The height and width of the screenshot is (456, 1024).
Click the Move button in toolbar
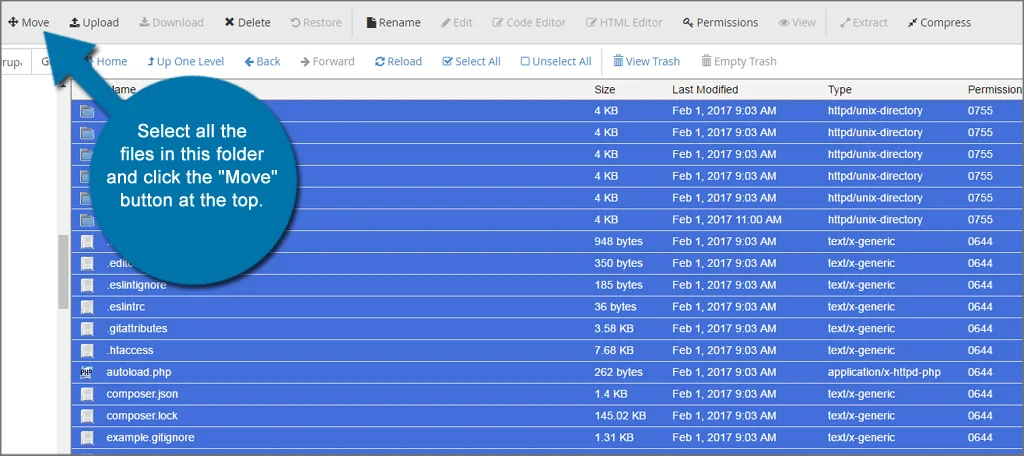[28, 23]
